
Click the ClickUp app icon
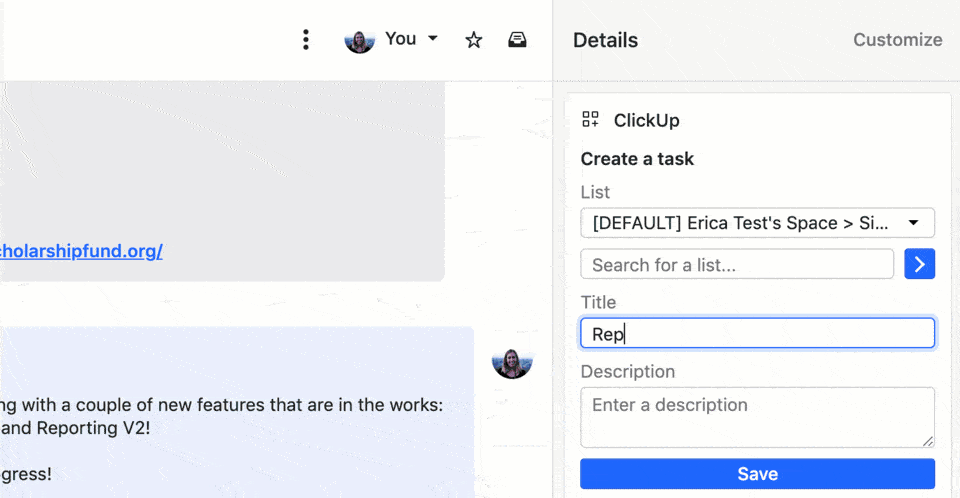(590, 120)
